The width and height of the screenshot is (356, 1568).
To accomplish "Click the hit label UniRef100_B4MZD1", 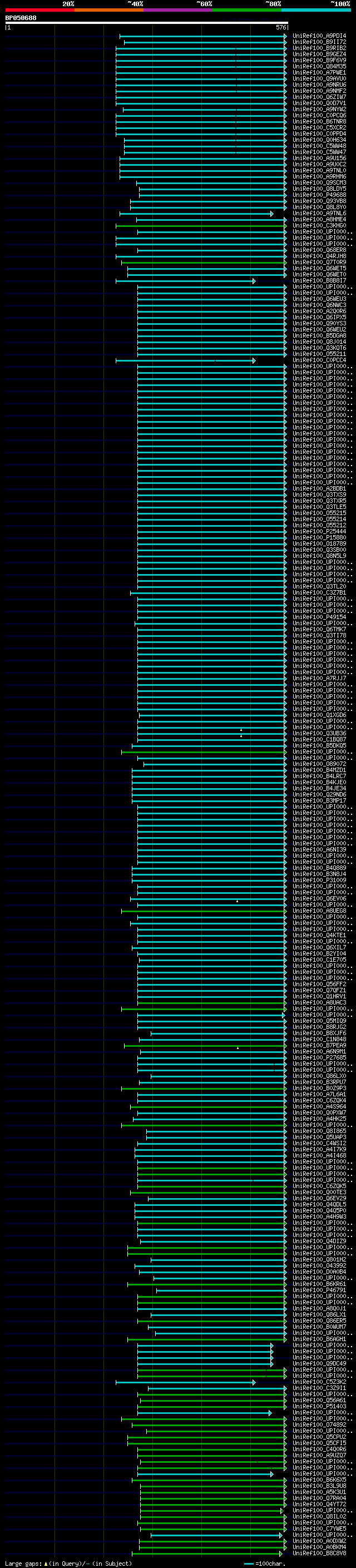I will (319, 770).
